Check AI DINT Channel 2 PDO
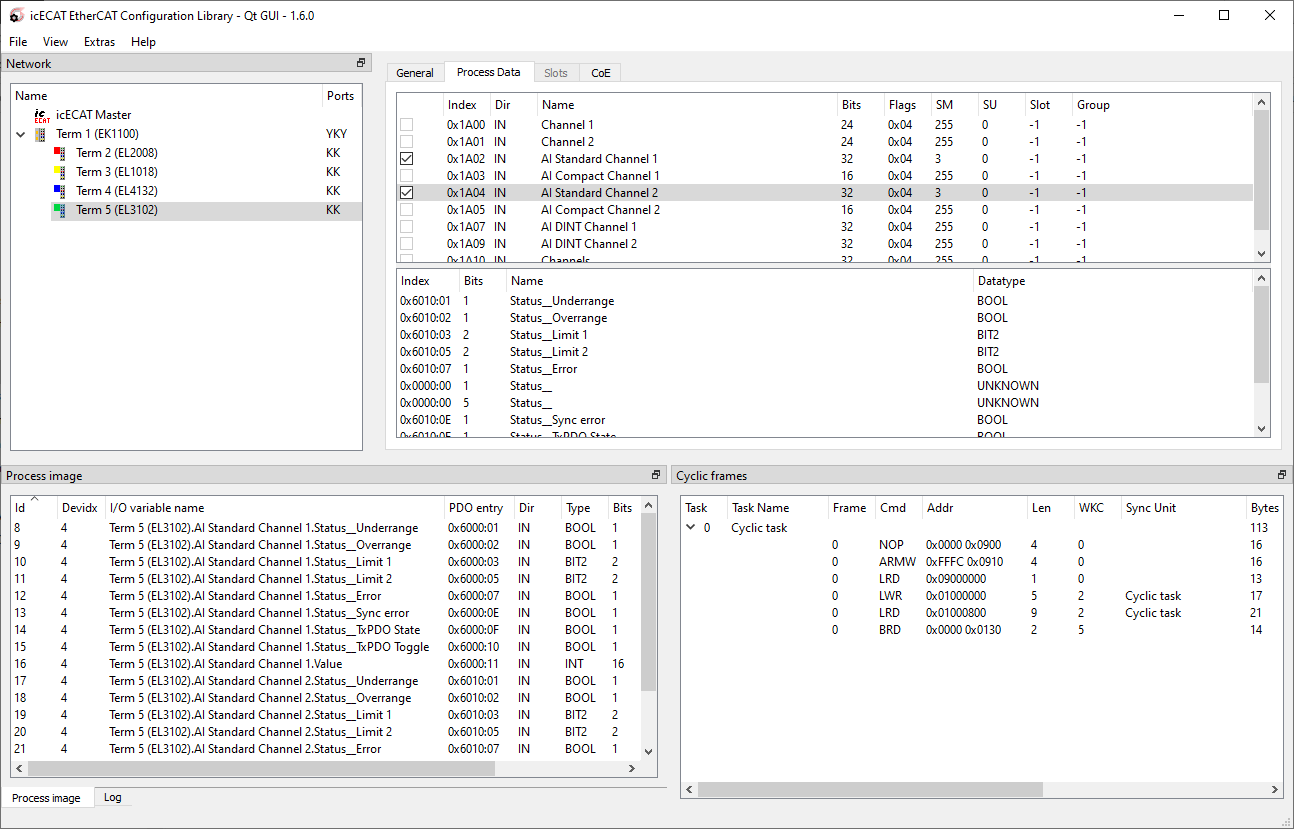This screenshot has height=829, width=1294. 406,244
